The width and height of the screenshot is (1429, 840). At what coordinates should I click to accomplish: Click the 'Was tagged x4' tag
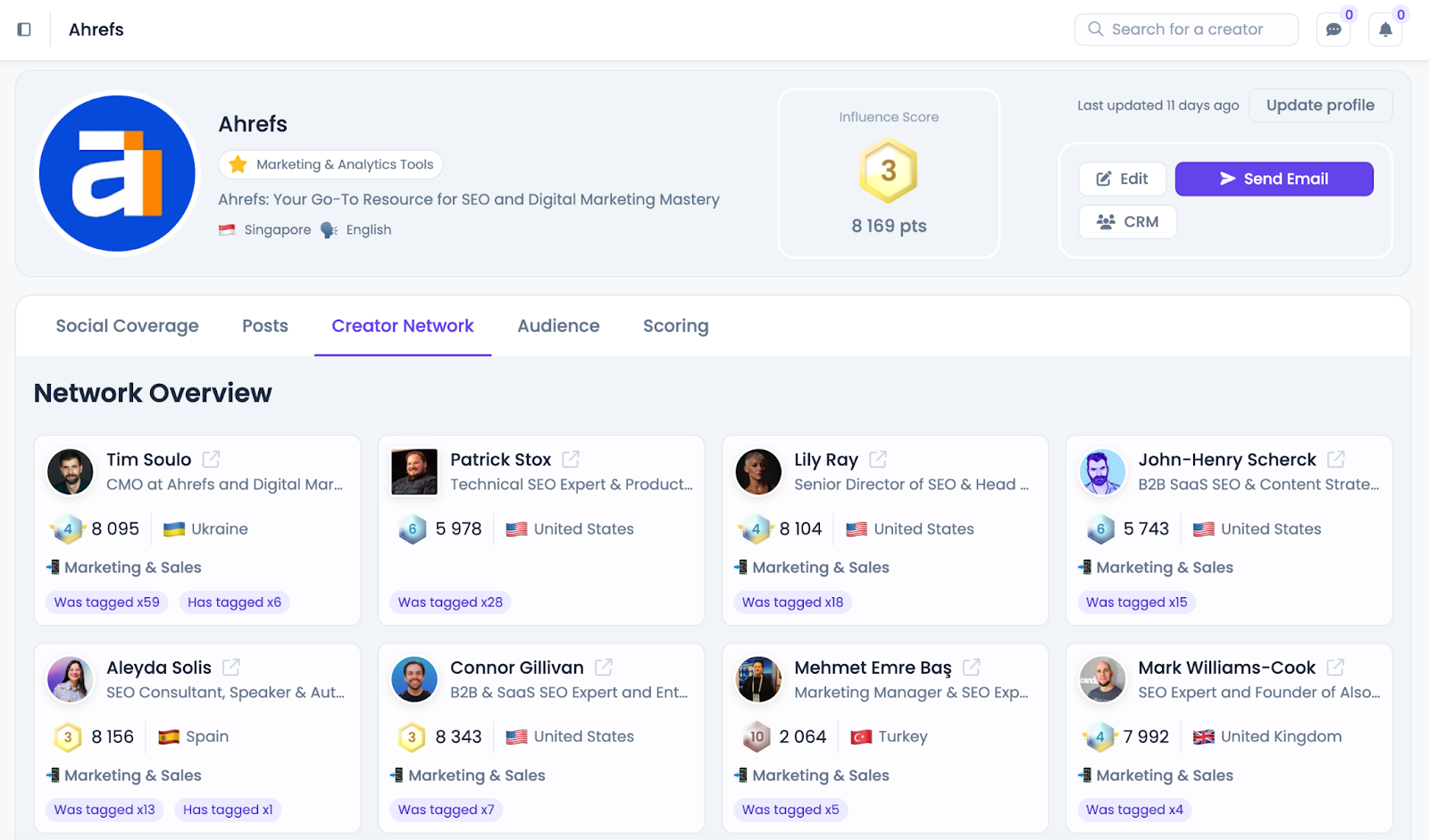pos(1134,810)
